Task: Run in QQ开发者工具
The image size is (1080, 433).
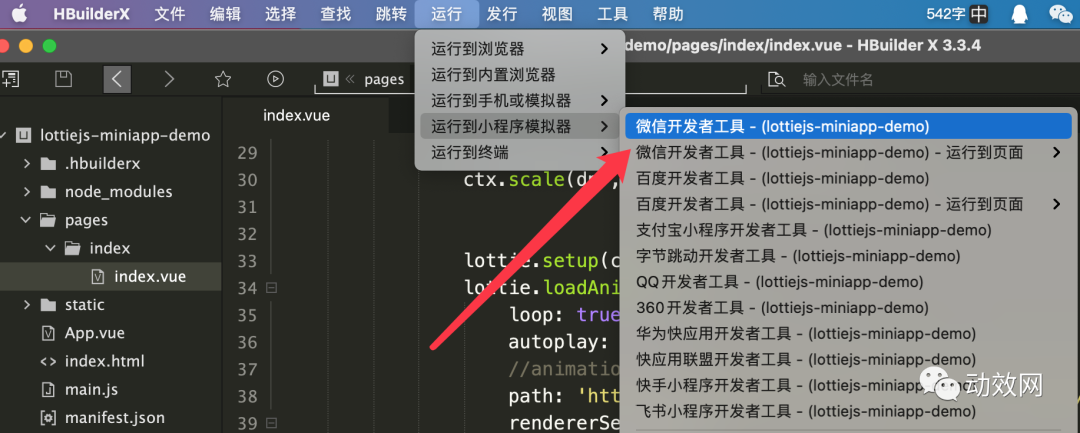Action: coord(849,282)
